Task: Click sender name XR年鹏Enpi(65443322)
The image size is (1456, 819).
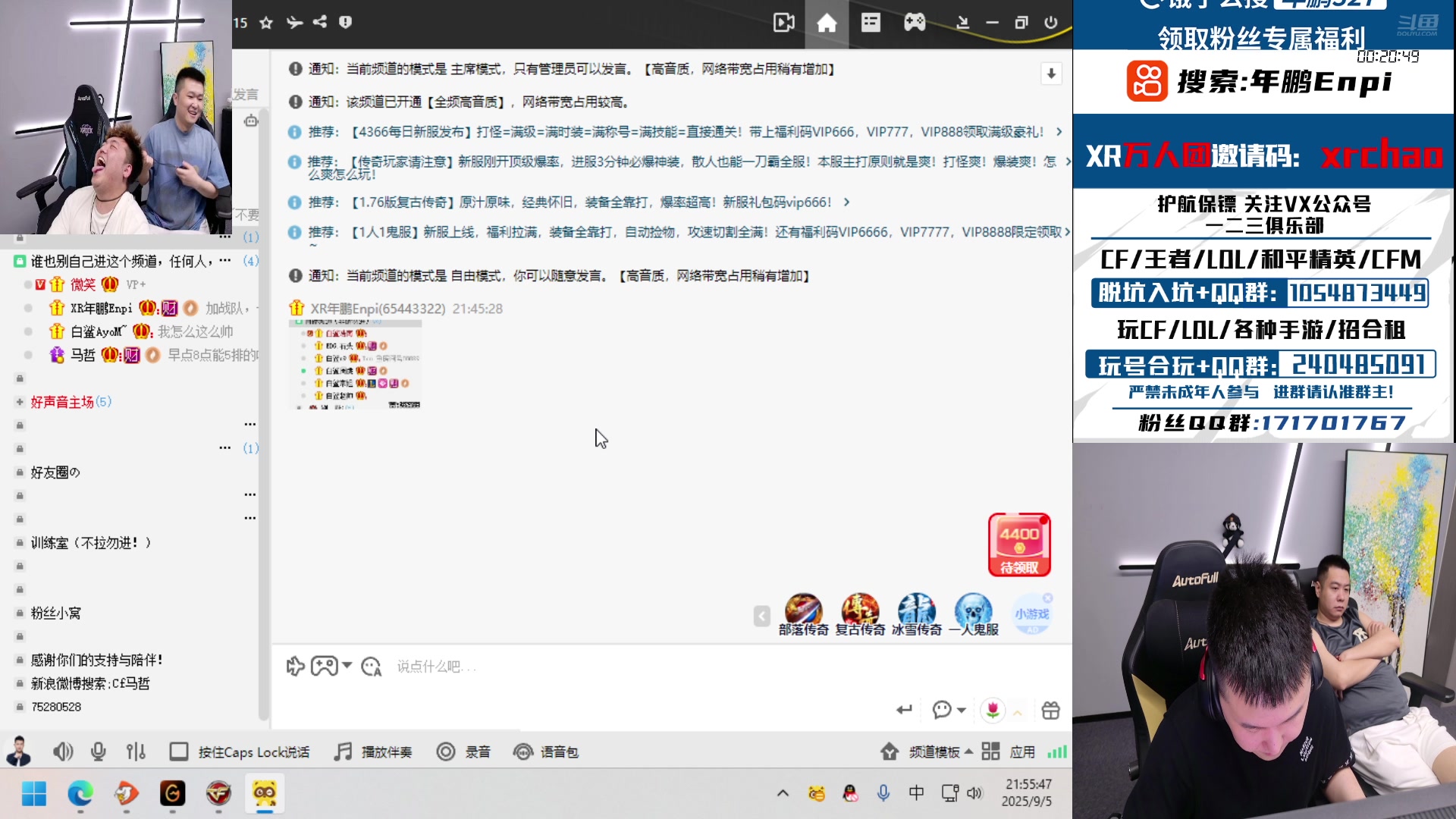Action: pyautogui.click(x=378, y=309)
